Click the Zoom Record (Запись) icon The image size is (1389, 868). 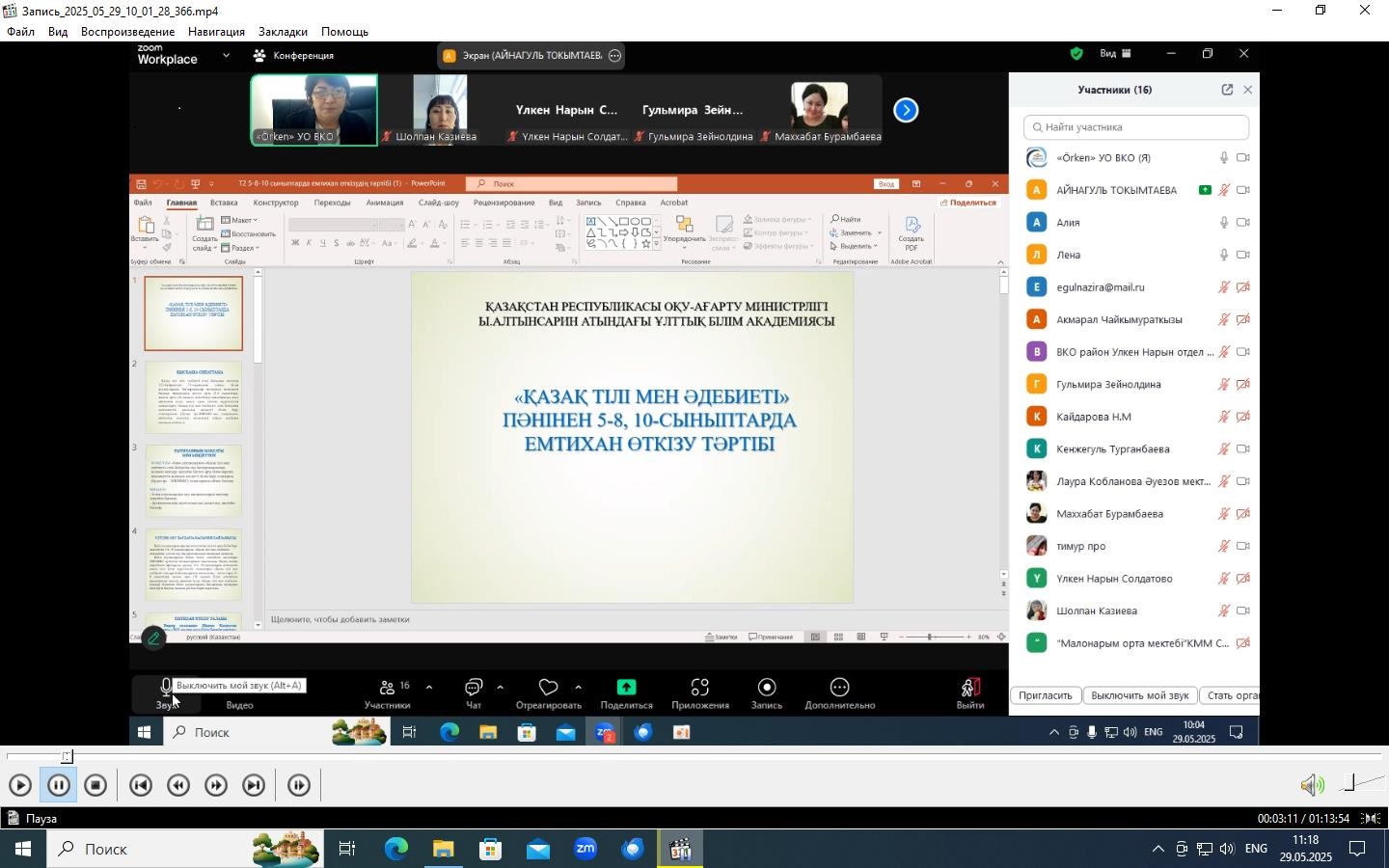767,688
